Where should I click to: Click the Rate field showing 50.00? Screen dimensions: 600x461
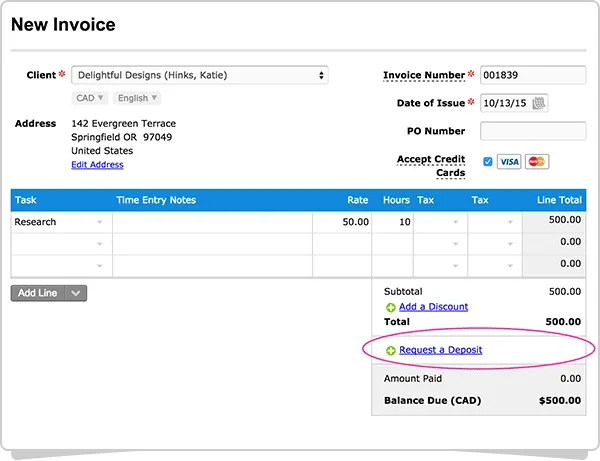tap(342, 222)
